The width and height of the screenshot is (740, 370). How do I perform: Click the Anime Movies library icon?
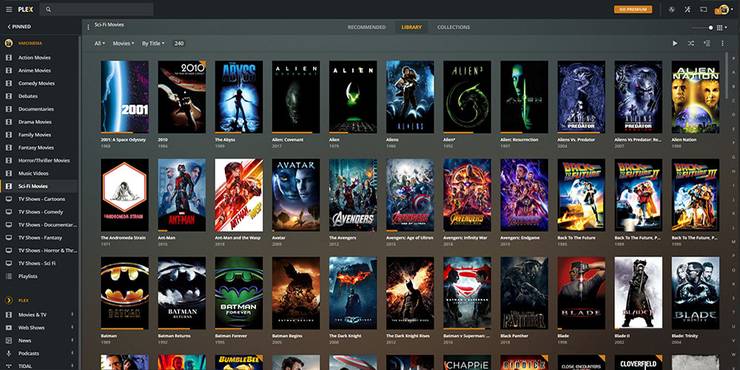8,70
